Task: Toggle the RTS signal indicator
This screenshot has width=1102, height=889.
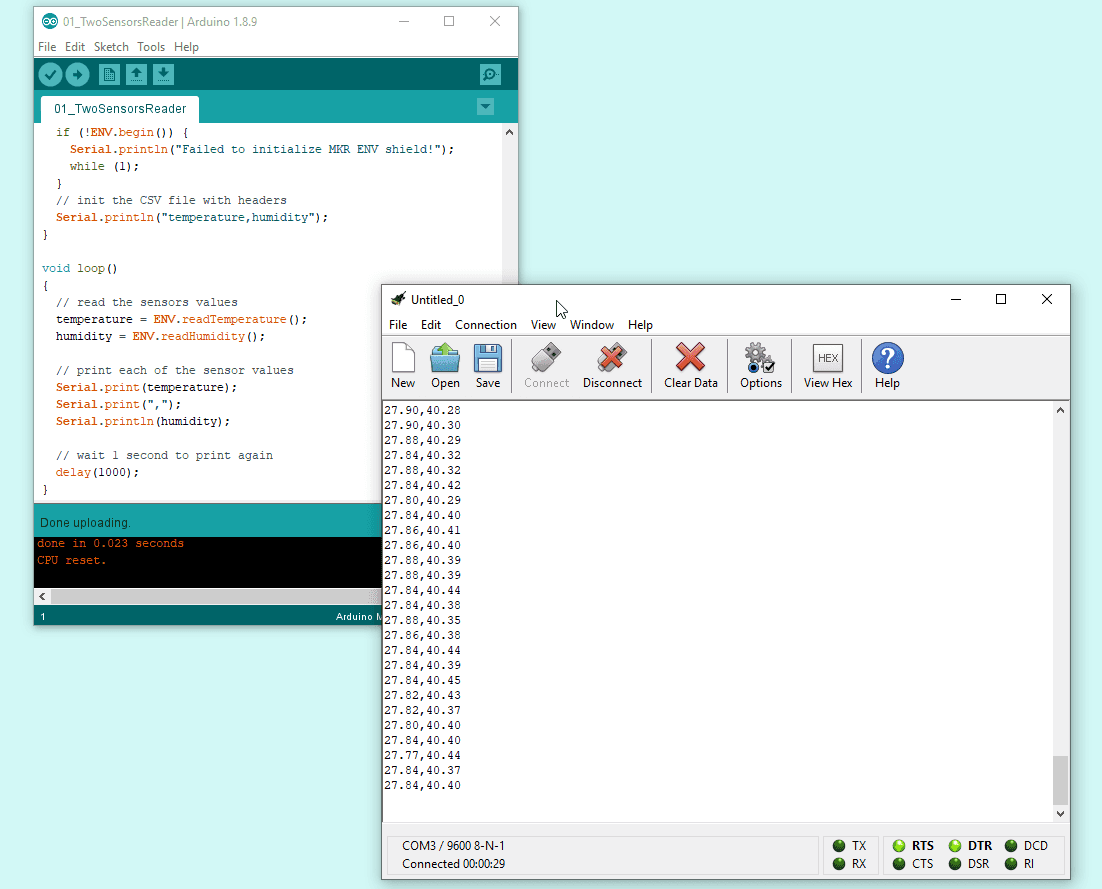Action: [x=899, y=846]
